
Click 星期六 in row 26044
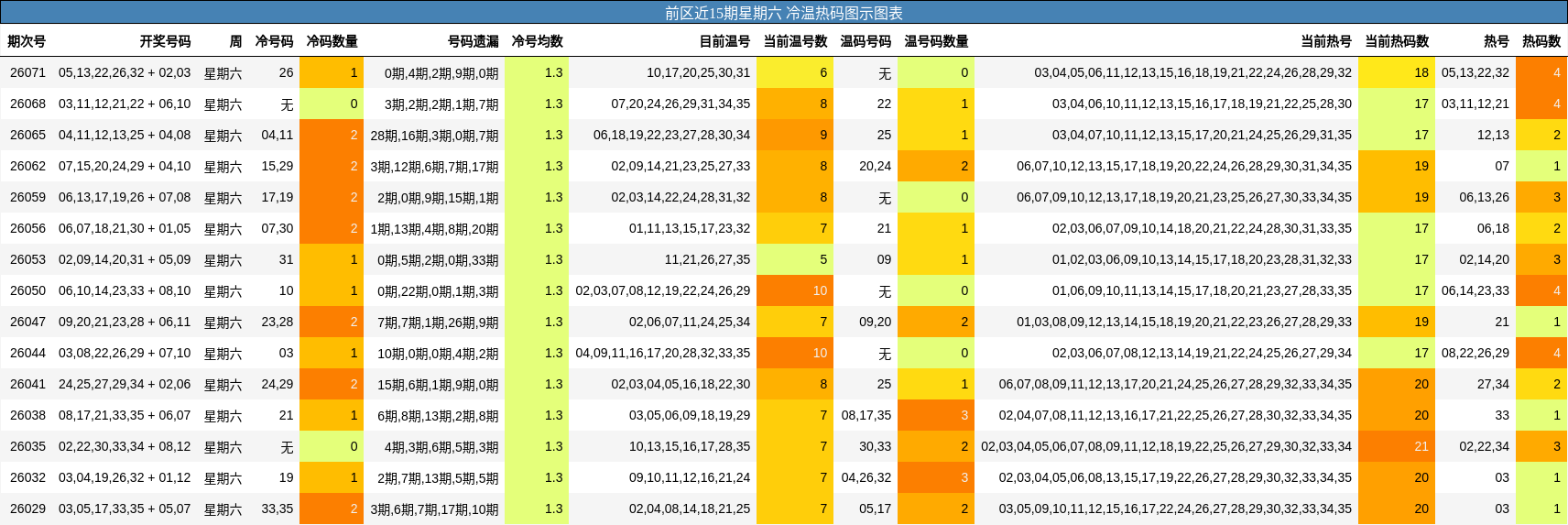click(x=223, y=353)
